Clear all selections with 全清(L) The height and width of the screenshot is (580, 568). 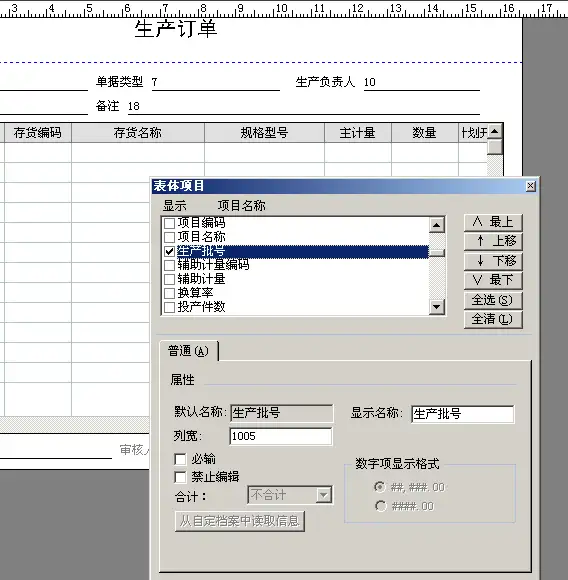pyautogui.click(x=493, y=319)
